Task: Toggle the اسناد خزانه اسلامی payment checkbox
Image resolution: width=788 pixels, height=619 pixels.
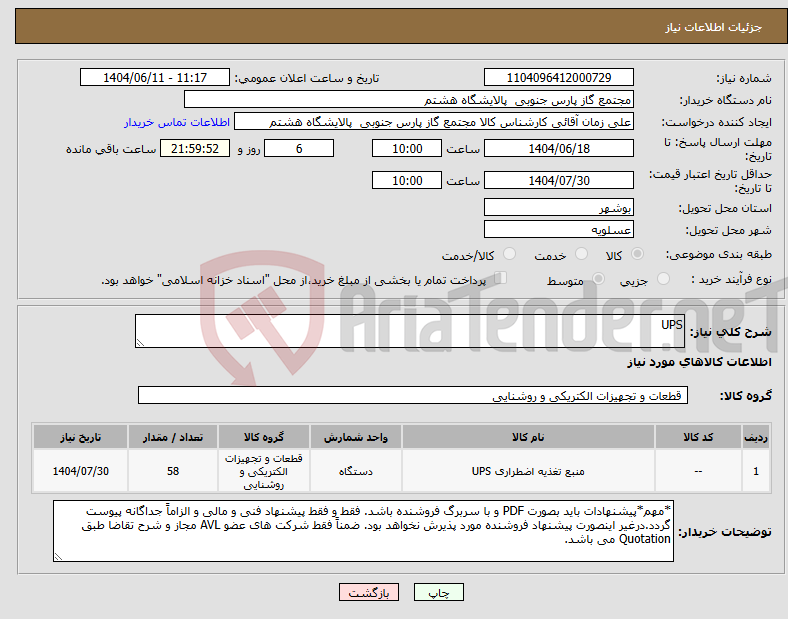Action: coord(501,278)
